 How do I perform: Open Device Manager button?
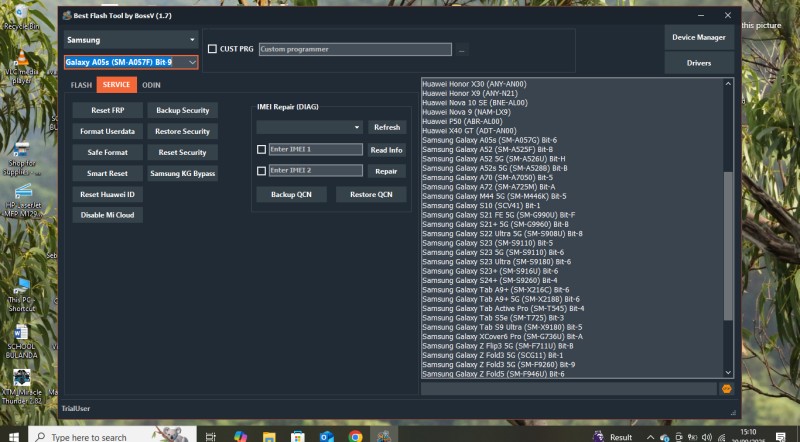699,37
